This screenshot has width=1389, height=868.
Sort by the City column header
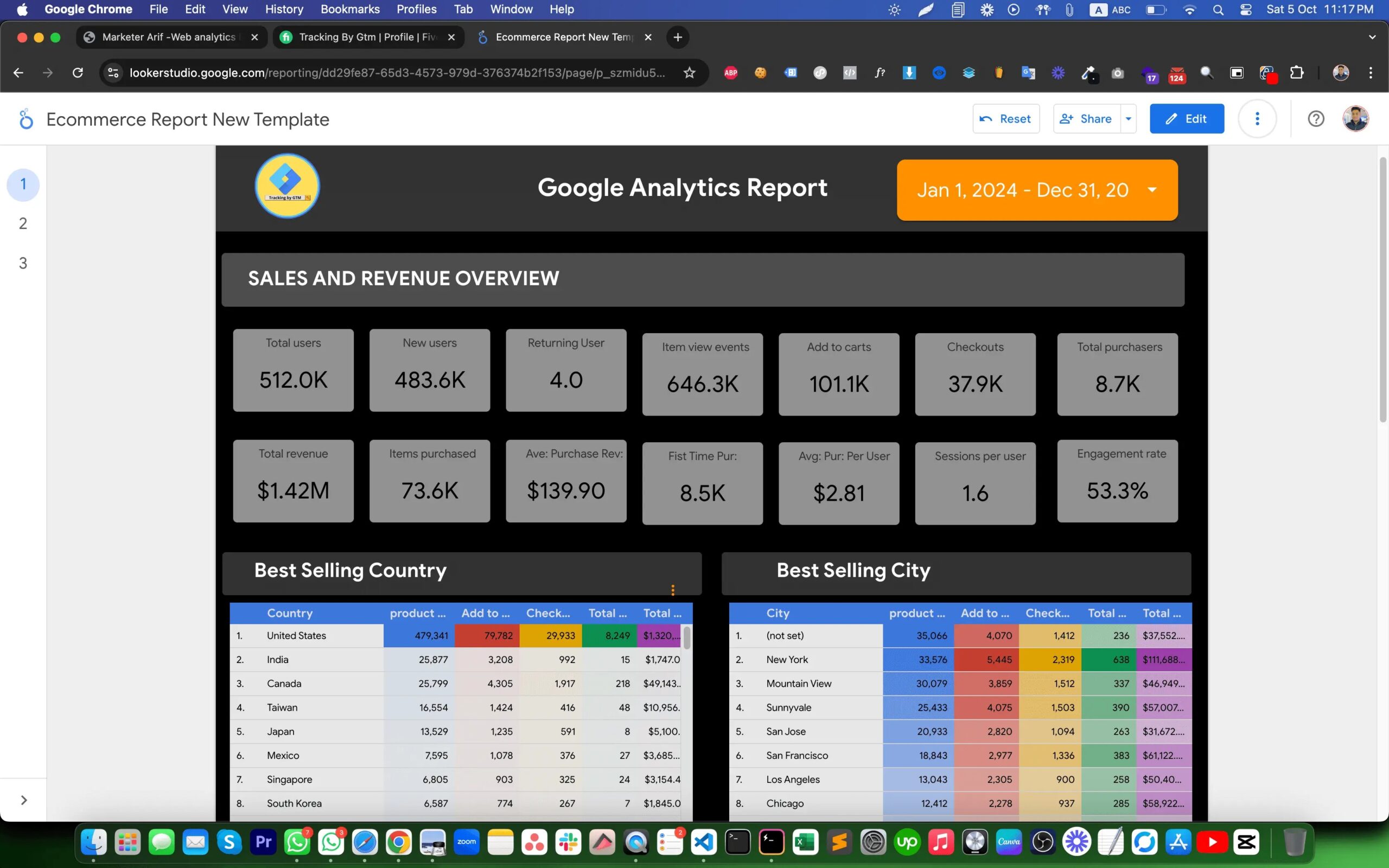[778, 613]
